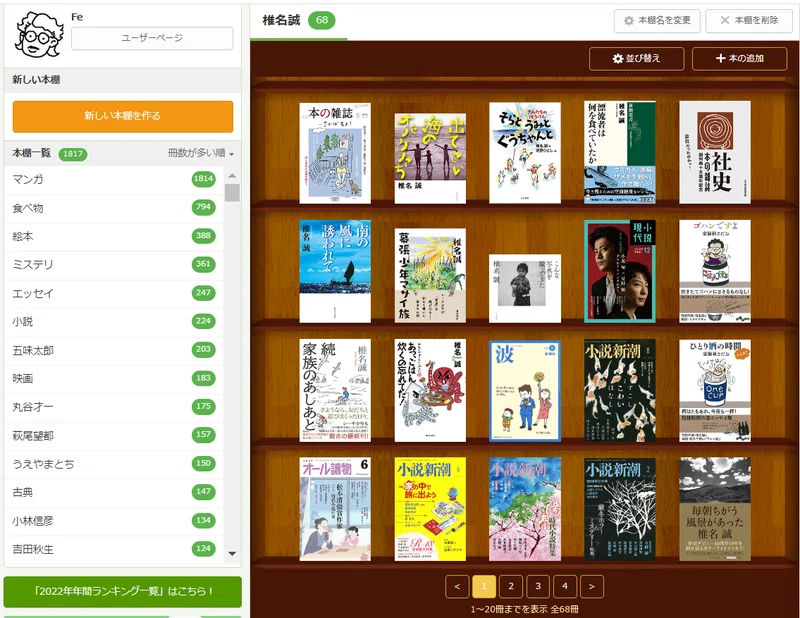The height and width of the screenshot is (618, 800).
Task: Select the 古典 shelf
Action: click(114, 492)
